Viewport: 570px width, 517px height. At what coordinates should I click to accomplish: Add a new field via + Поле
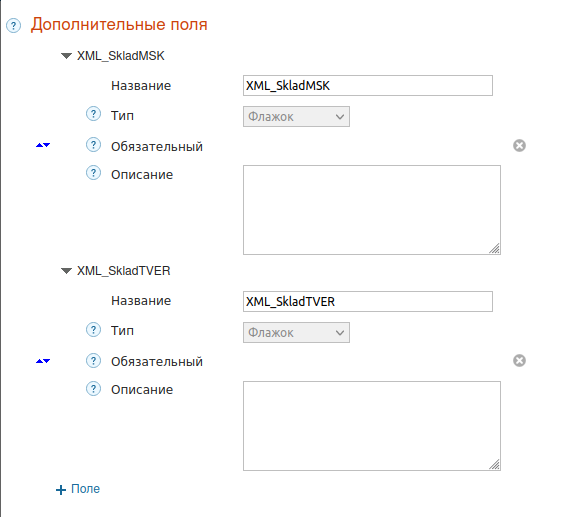point(78,489)
